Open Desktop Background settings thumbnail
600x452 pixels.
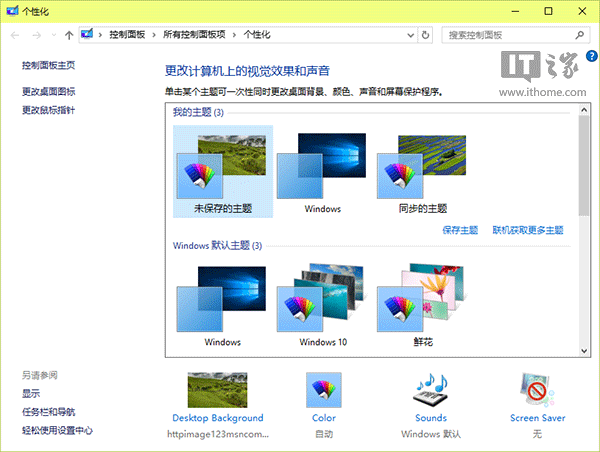click(217, 390)
